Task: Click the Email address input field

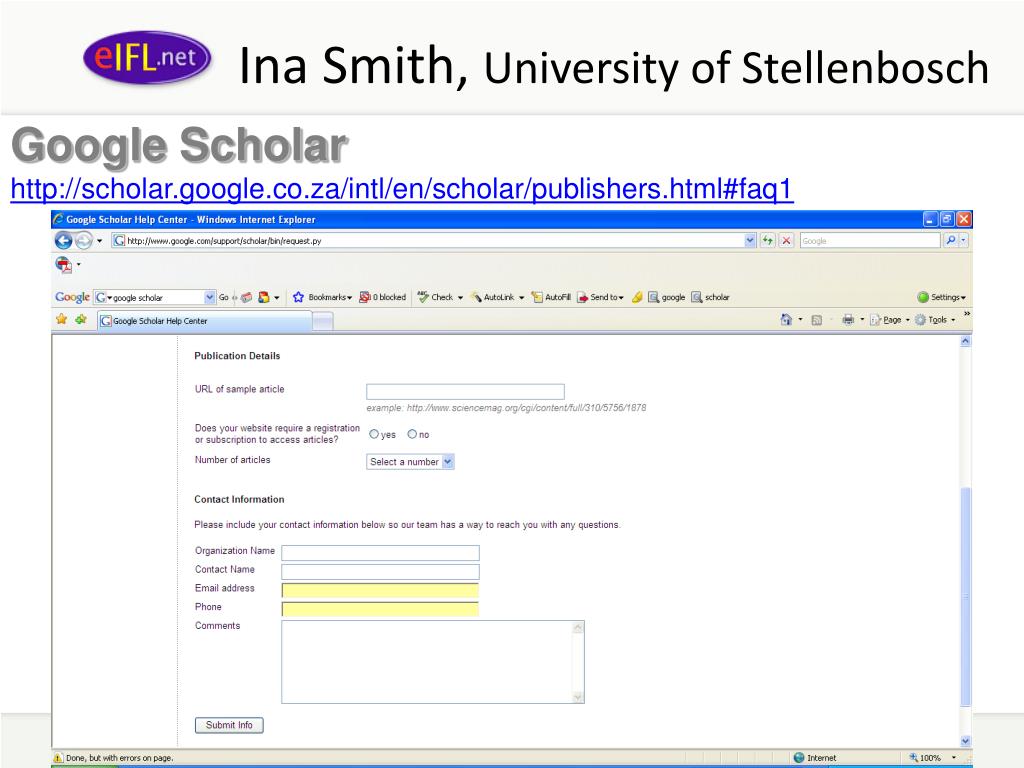Action: pos(380,590)
